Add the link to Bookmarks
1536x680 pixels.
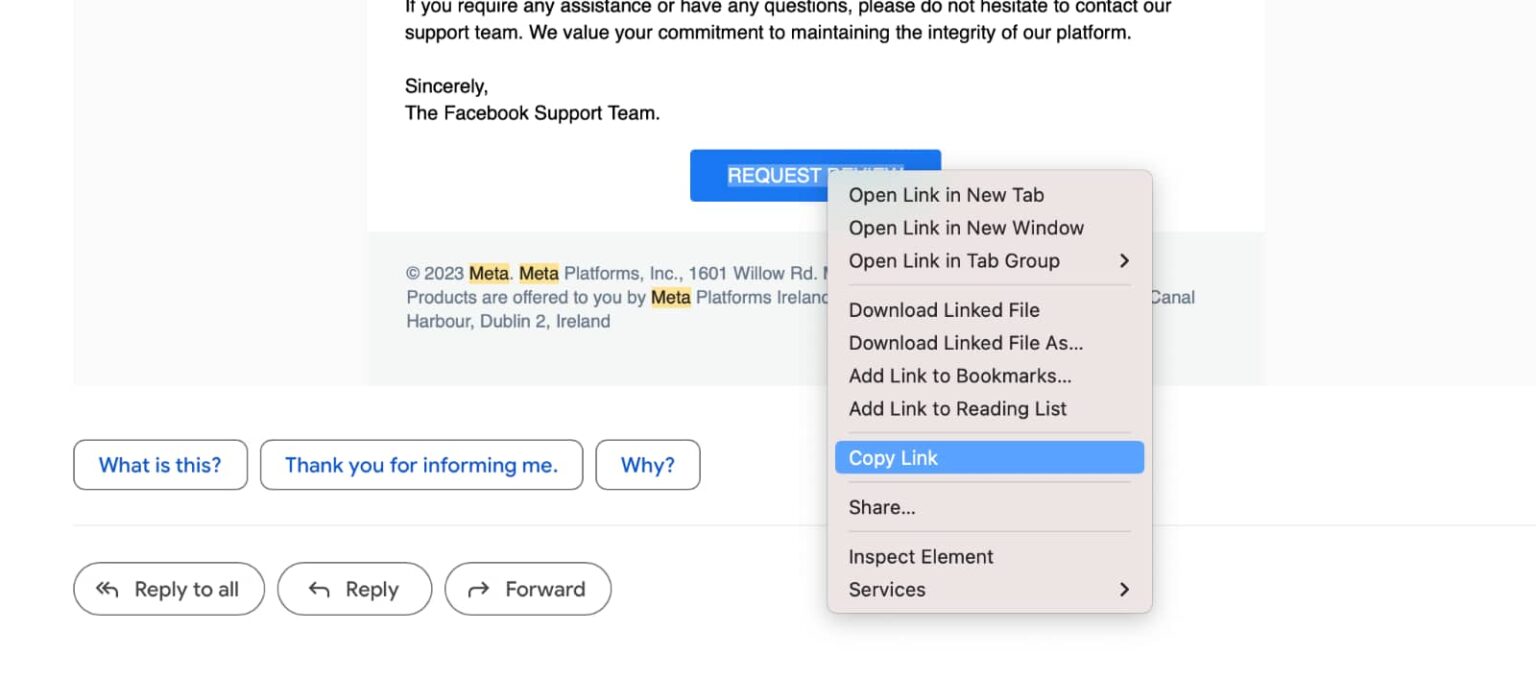tap(960, 376)
